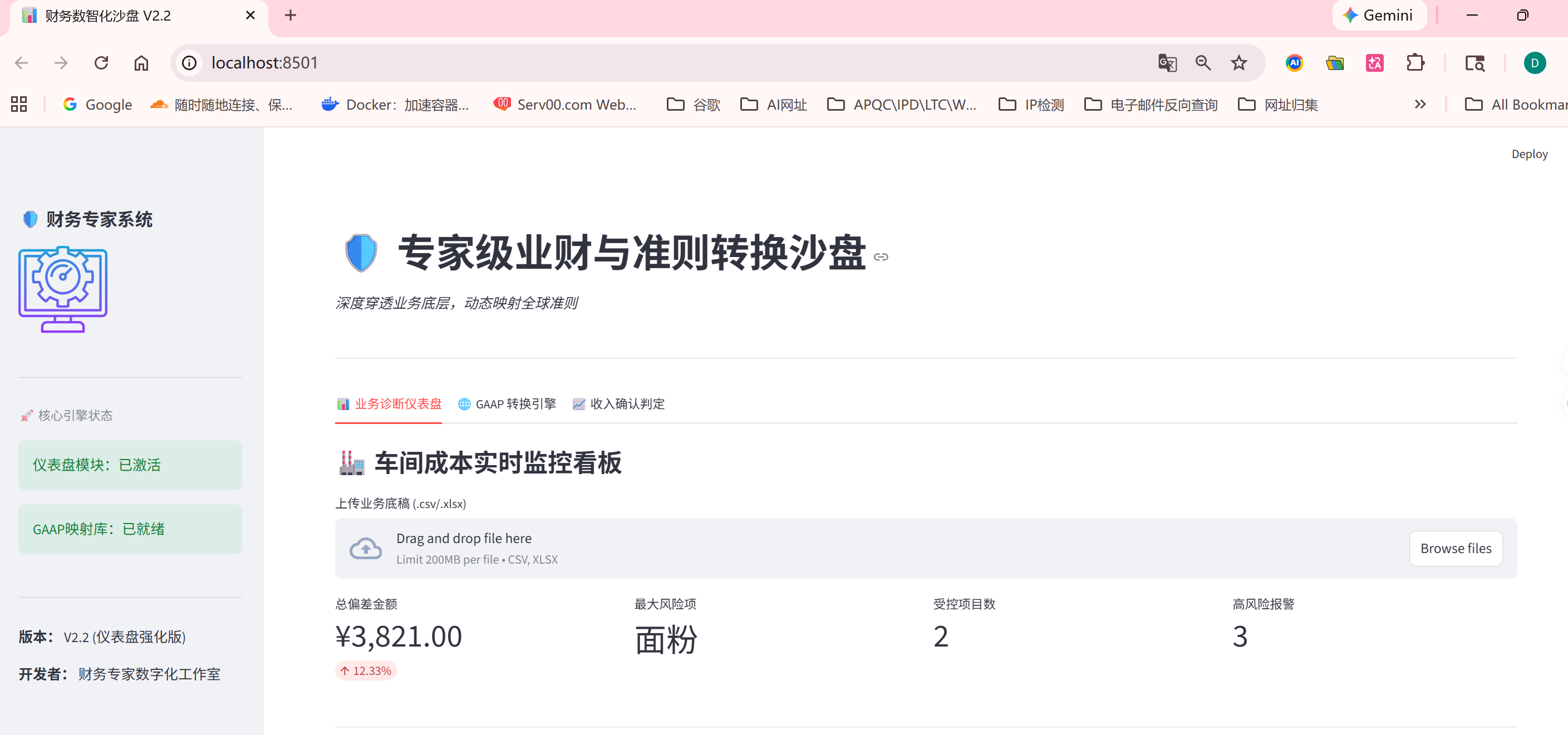
Task: View site information icon in address bar
Action: (x=189, y=63)
